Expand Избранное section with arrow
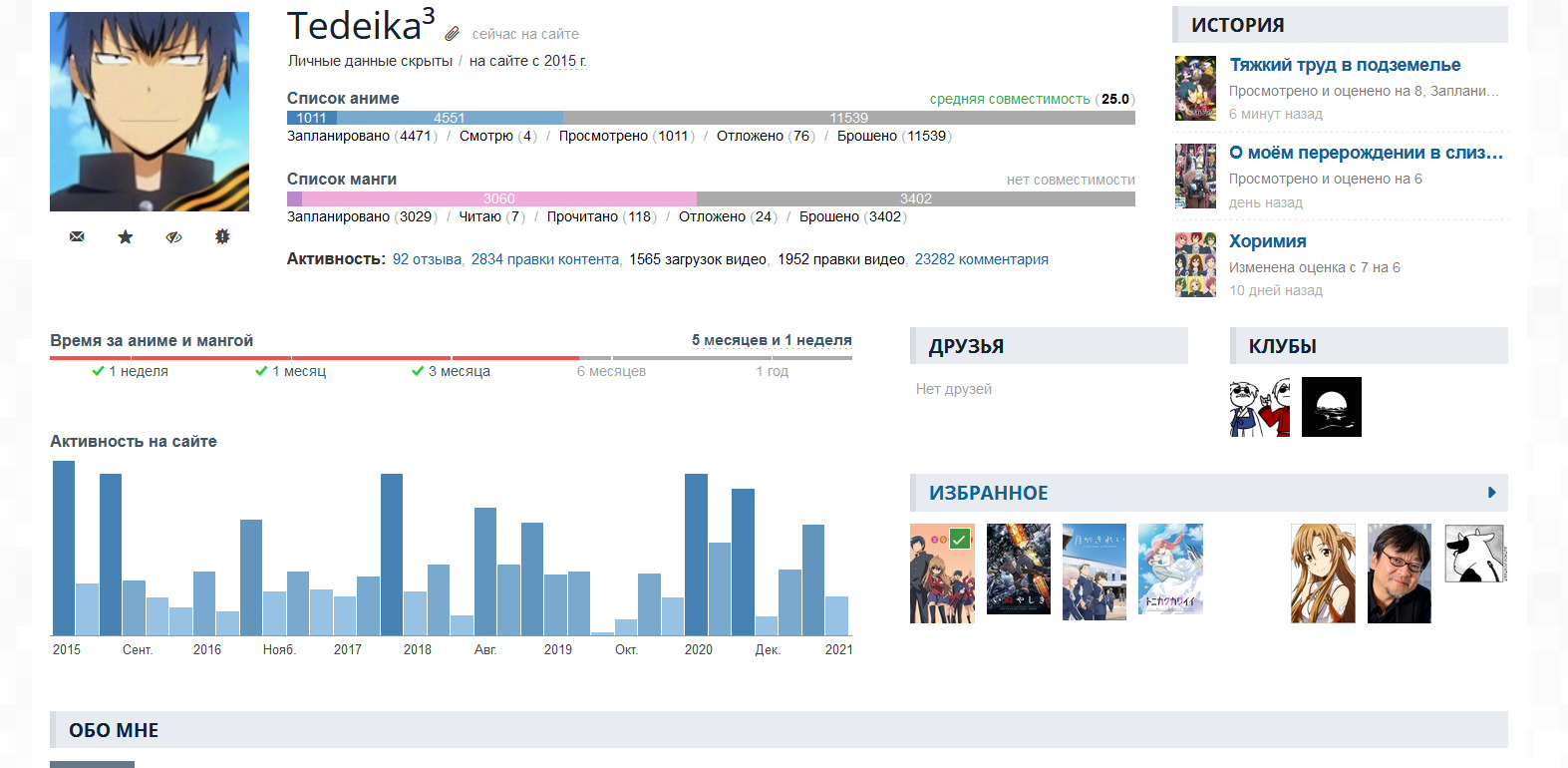Screen dimensions: 1568x768 pyautogui.click(x=1491, y=493)
